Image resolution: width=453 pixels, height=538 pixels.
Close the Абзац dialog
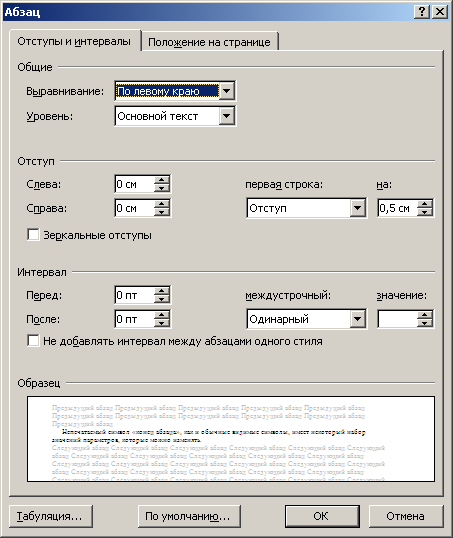(x=440, y=12)
